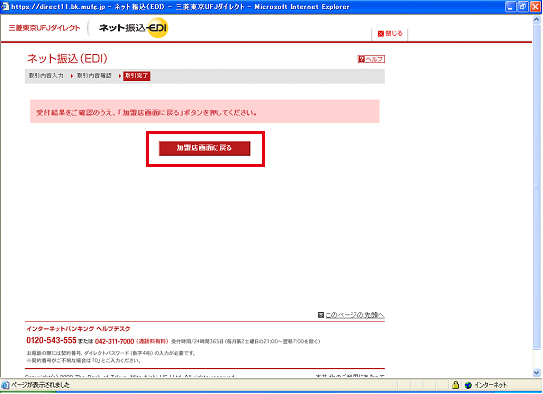Restore down the Internet Explorer window

(x=523, y=7)
